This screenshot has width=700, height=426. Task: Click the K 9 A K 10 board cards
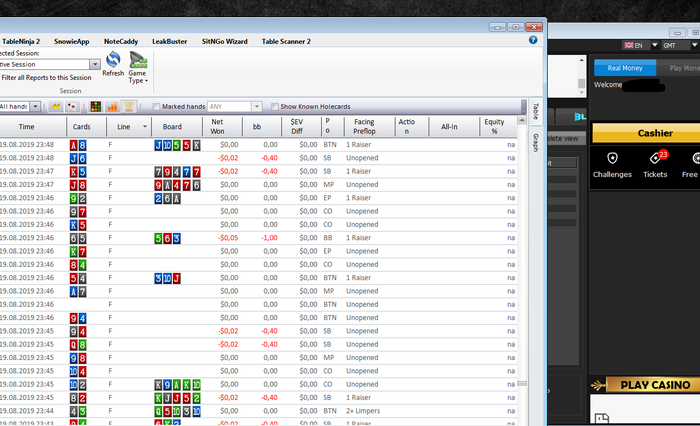(x=177, y=384)
